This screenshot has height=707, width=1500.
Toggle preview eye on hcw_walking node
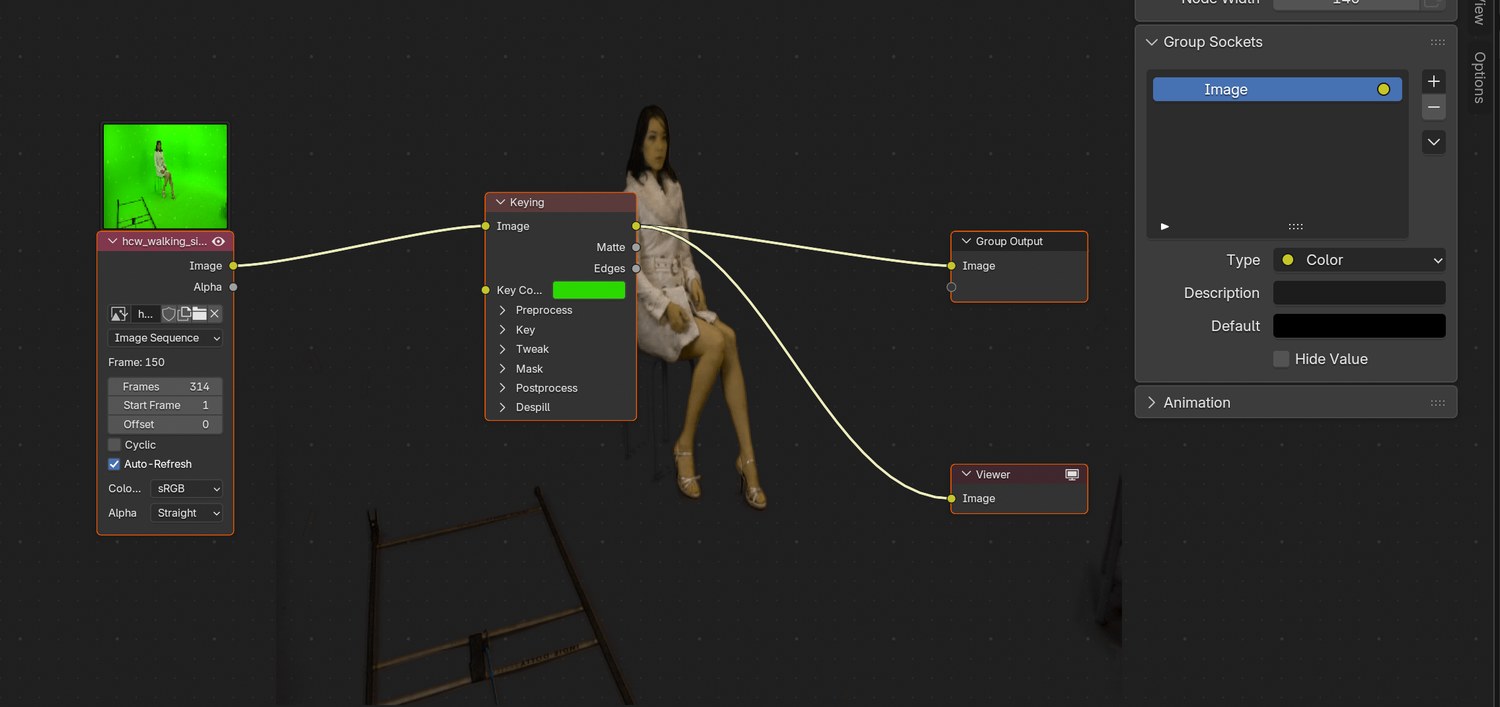coord(218,241)
